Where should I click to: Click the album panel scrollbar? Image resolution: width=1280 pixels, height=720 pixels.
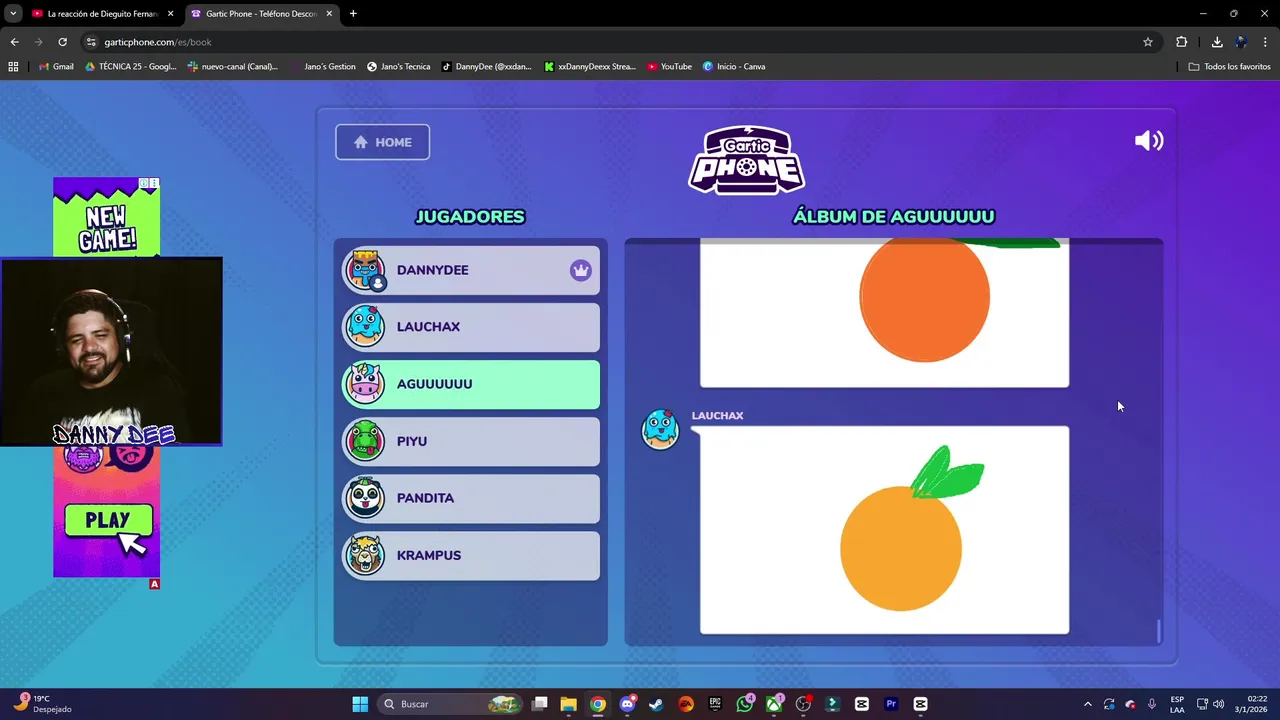coord(1159,631)
